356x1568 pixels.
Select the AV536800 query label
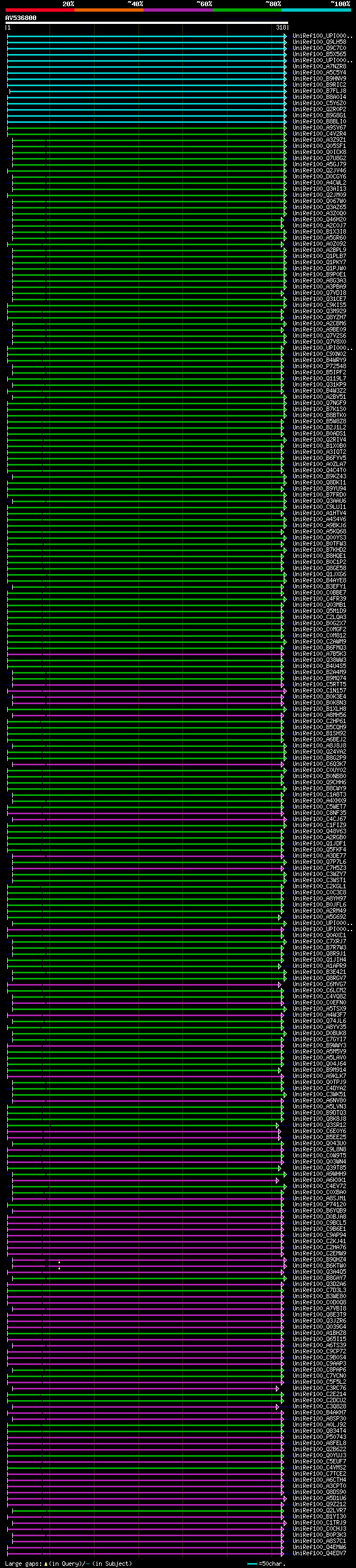tap(21, 18)
